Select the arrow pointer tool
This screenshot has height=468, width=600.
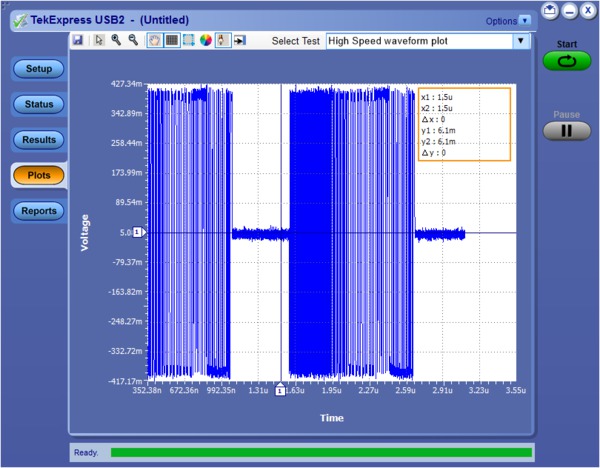[99, 41]
